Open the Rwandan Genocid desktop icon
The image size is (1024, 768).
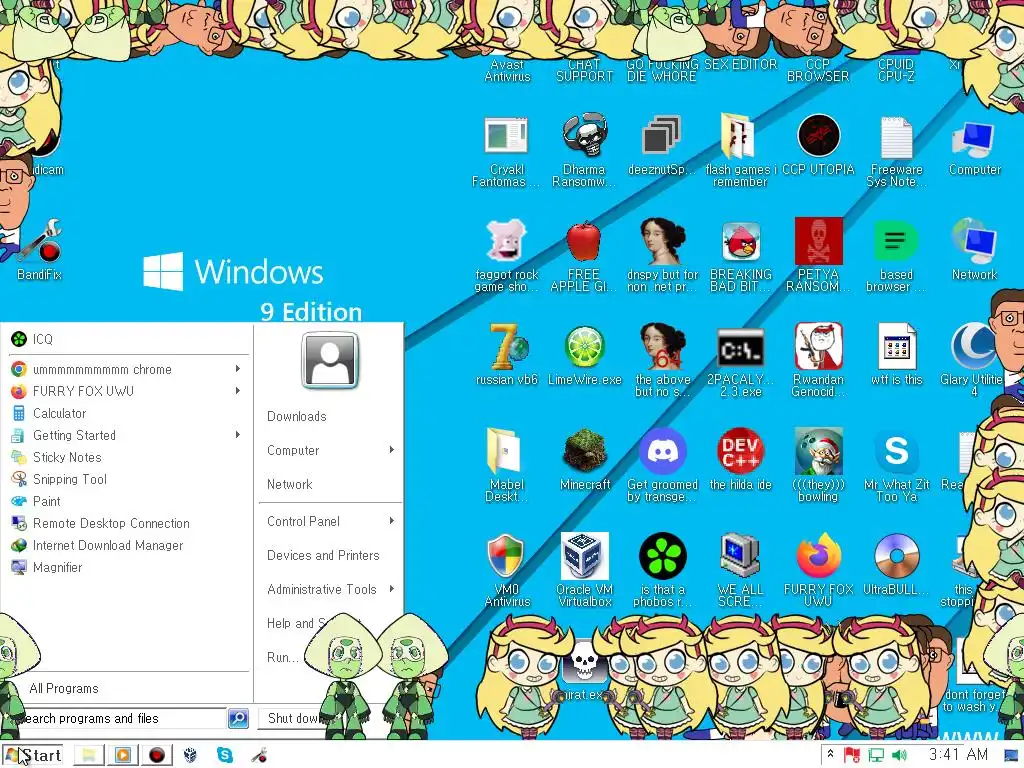point(818,346)
